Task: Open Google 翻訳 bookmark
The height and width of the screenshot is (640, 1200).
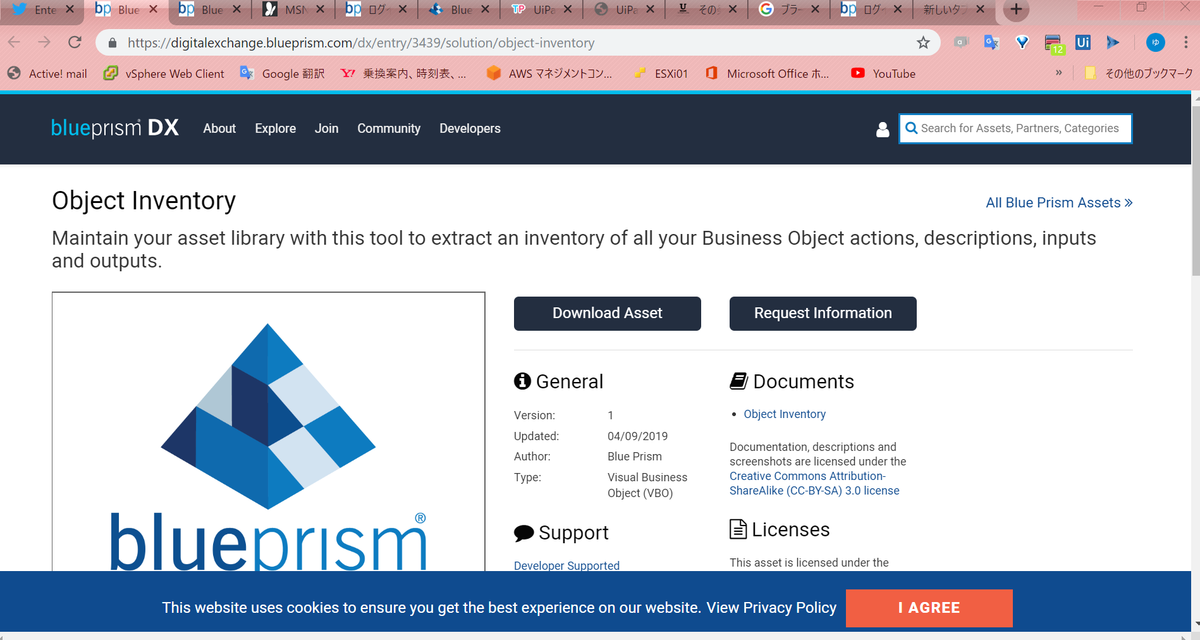Action: tap(282, 73)
